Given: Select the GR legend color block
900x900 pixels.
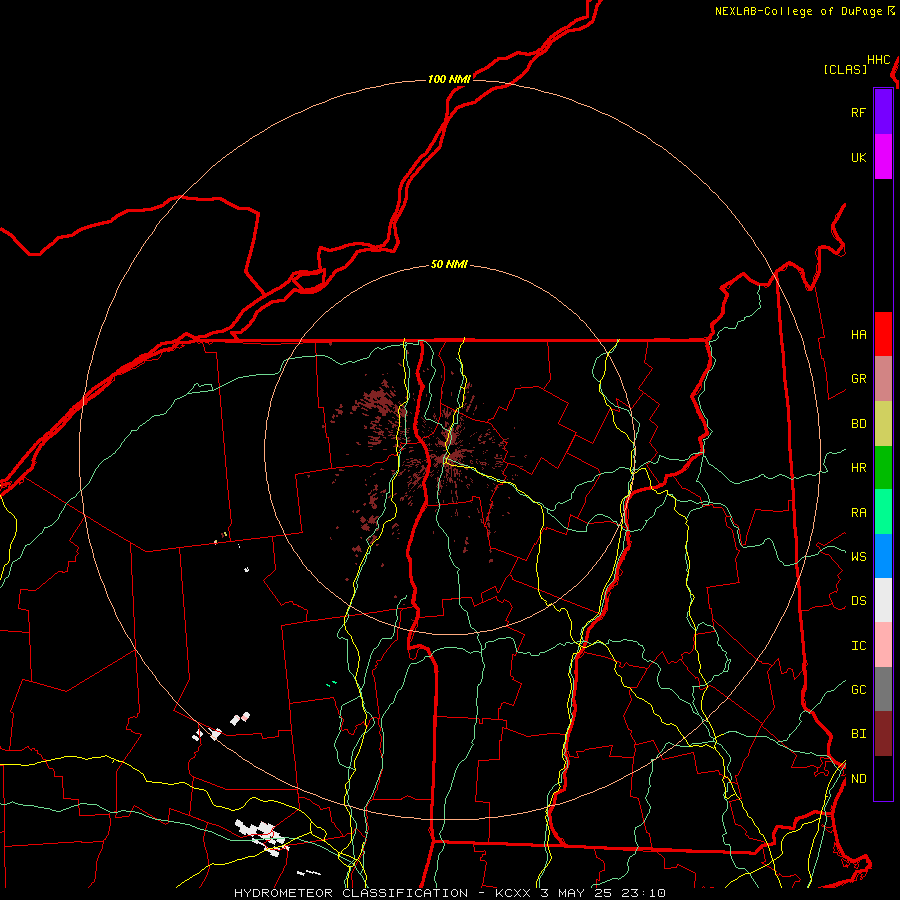Looking at the screenshot, I should click(x=883, y=378).
